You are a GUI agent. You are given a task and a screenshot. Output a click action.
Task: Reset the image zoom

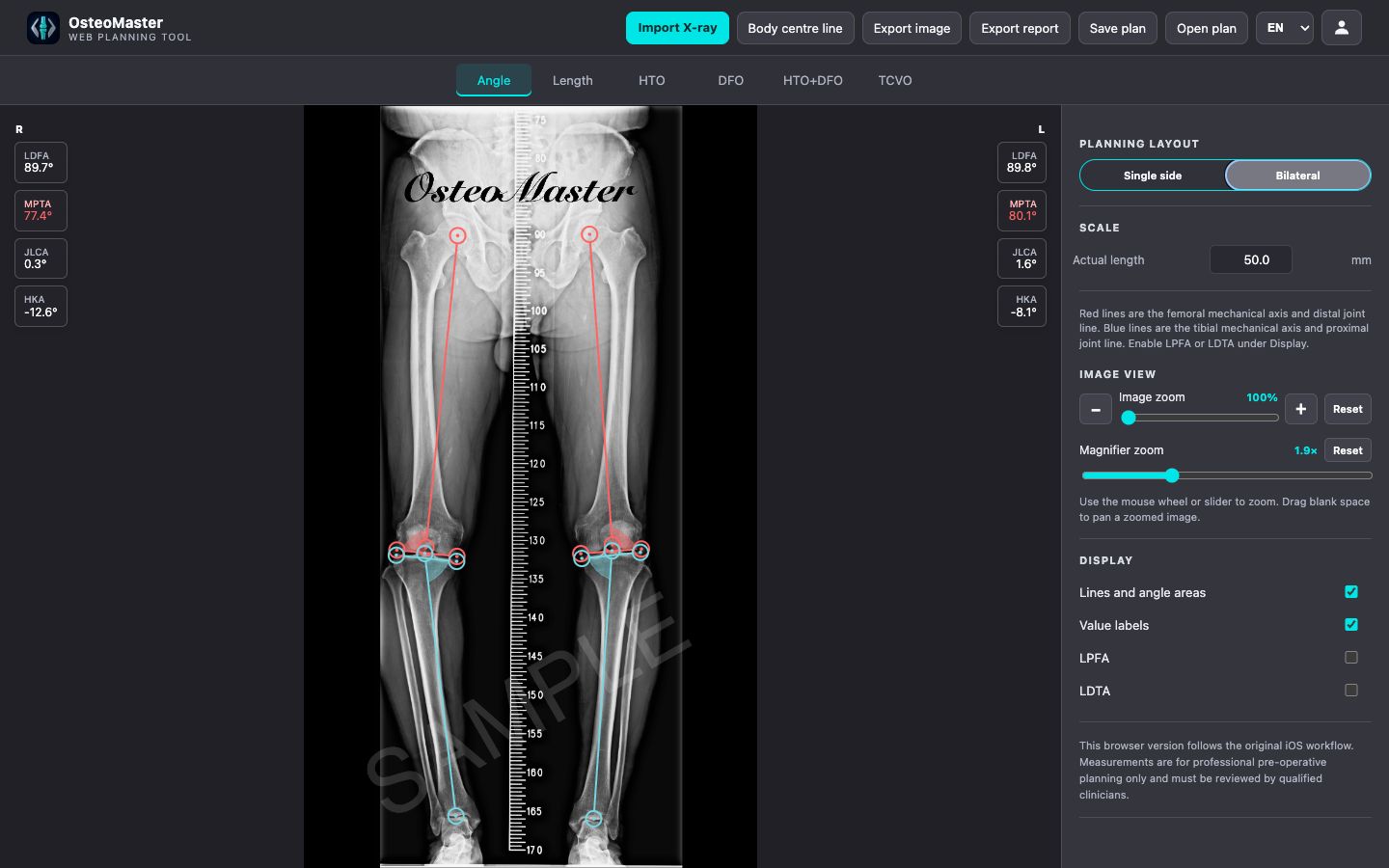point(1348,409)
